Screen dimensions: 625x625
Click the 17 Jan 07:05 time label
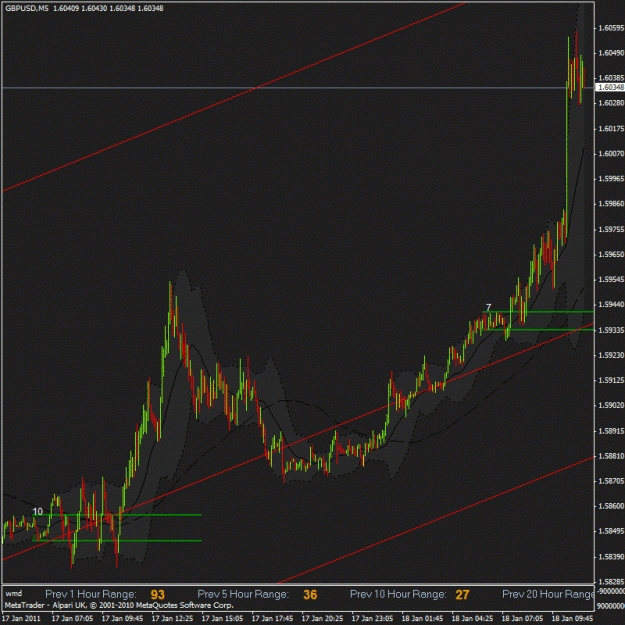point(72,618)
